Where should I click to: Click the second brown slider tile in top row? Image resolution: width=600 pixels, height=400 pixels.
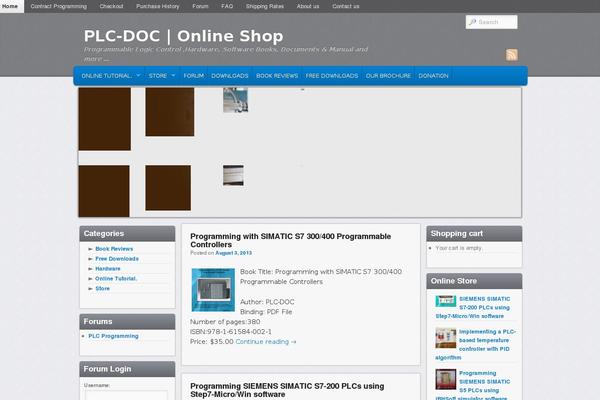pos(170,112)
